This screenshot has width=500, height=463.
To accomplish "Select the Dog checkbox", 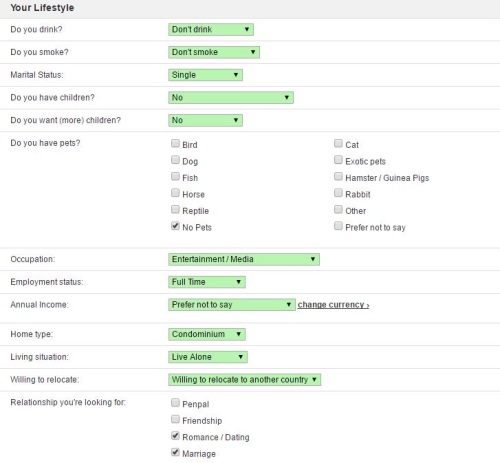I will pos(175,160).
